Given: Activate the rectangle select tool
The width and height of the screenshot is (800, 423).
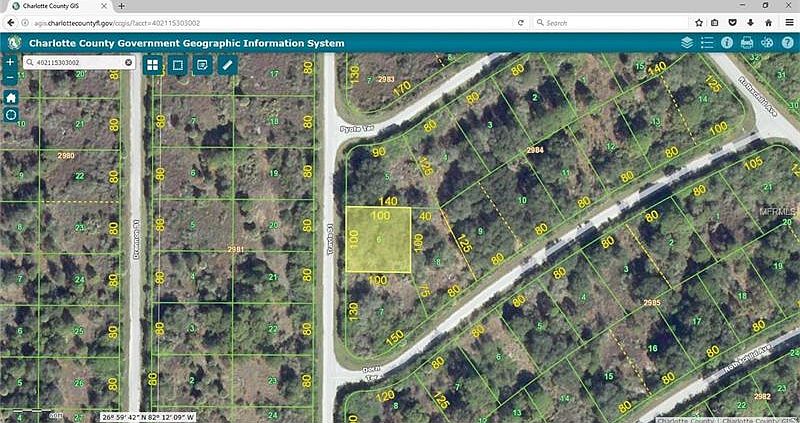Looking at the screenshot, I should point(177,65).
